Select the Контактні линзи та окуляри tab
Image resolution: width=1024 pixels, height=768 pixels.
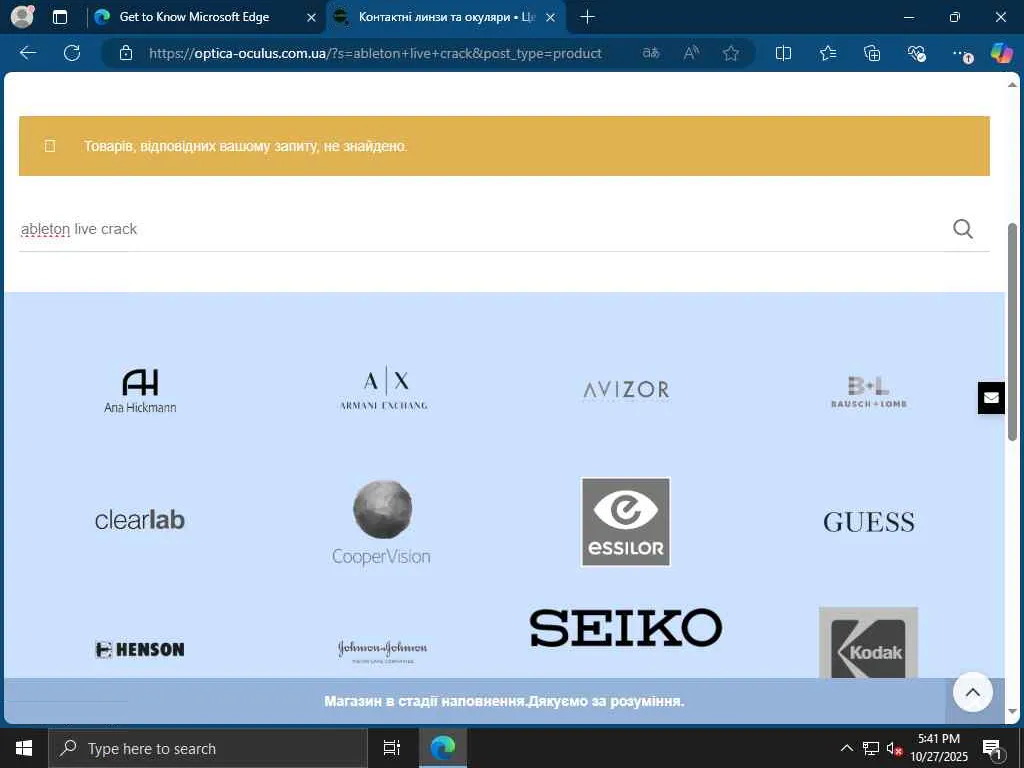coord(446,17)
